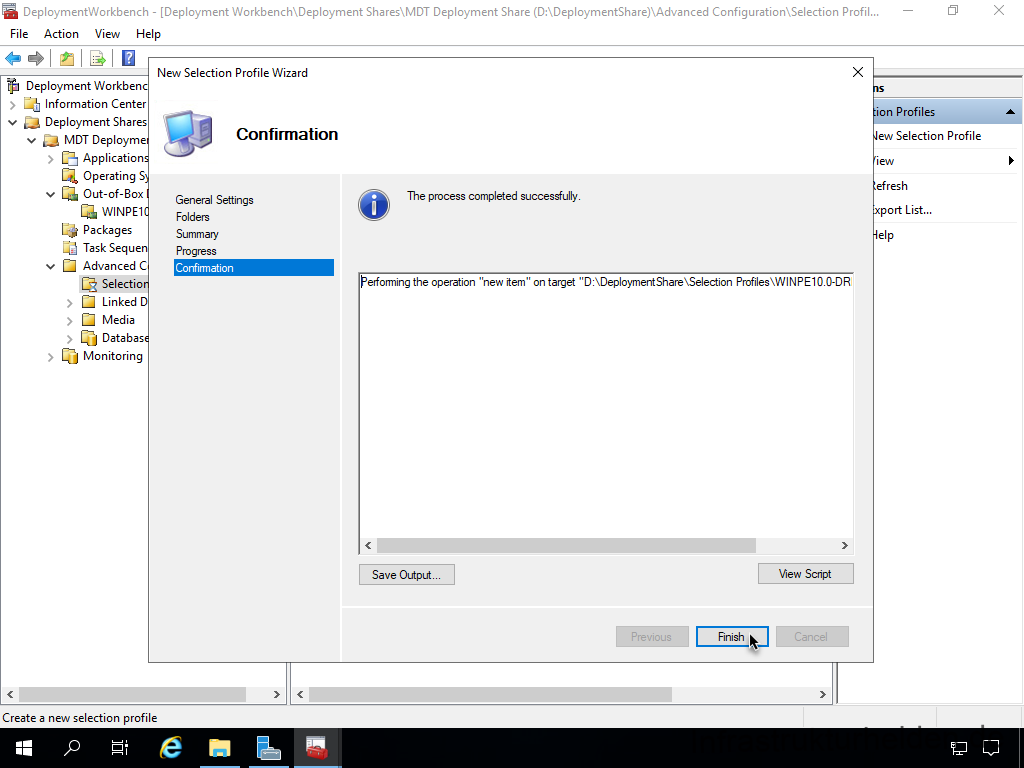Open Server Manager from the taskbar
The height and width of the screenshot is (768, 1024).
point(268,748)
